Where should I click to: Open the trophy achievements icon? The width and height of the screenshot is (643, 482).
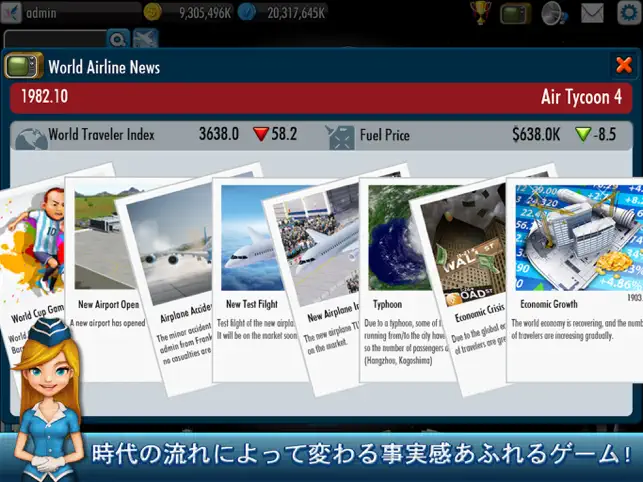tap(480, 13)
